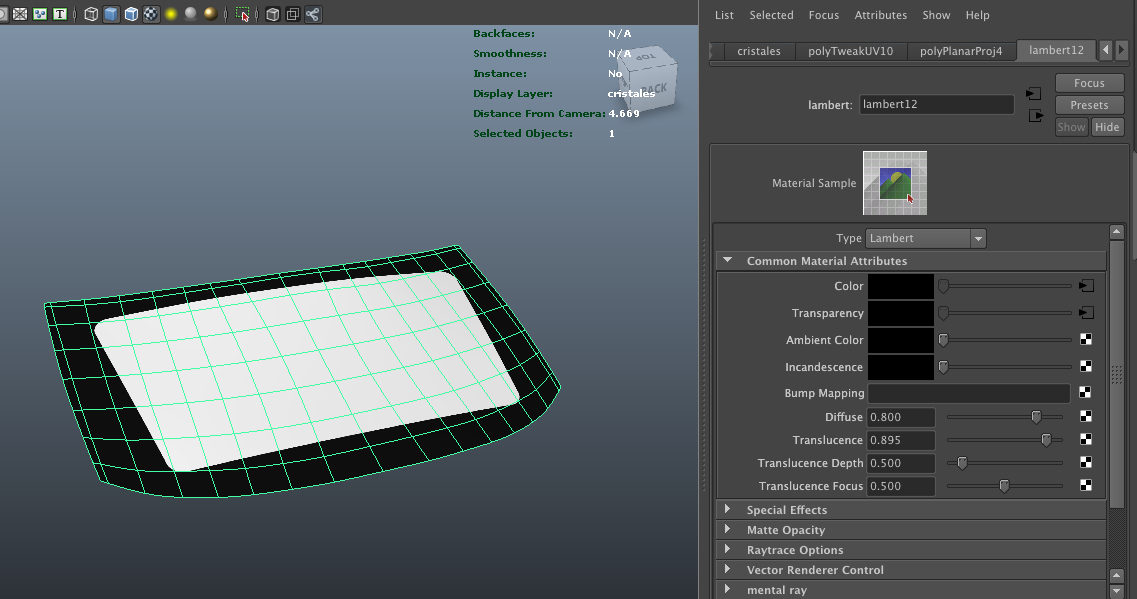This screenshot has width=1137, height=599.
Task: Switch to the polyPlanarProj4 tab
Action: (960, 51)
